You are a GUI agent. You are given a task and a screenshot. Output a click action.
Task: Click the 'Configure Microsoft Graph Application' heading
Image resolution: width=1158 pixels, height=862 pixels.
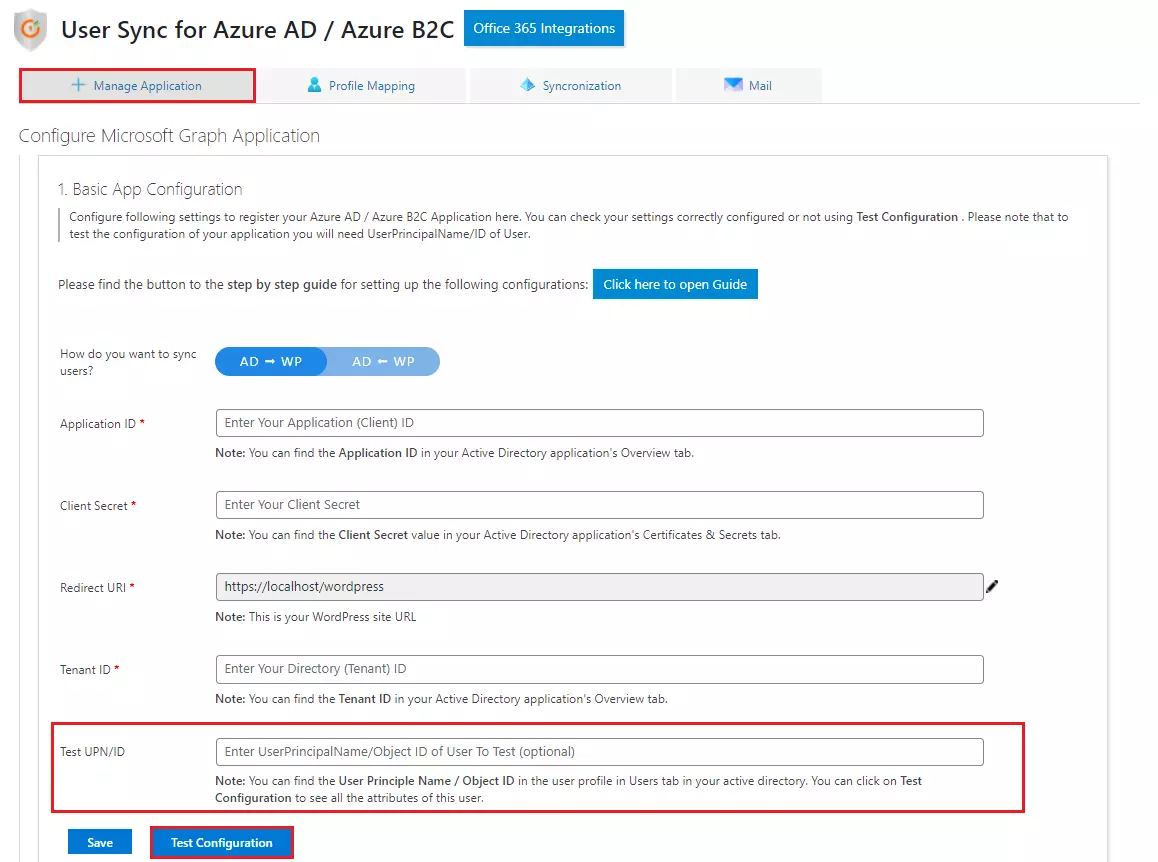coord(169,136)
